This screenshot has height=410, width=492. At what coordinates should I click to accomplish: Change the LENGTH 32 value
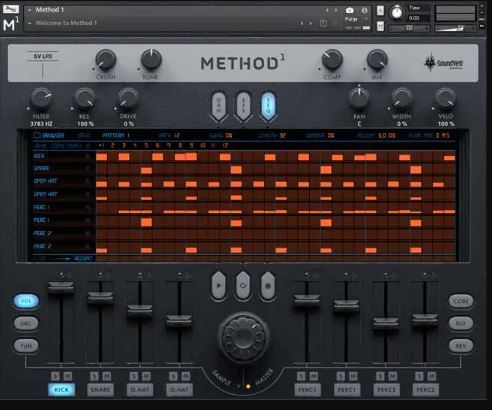point(272,135)
